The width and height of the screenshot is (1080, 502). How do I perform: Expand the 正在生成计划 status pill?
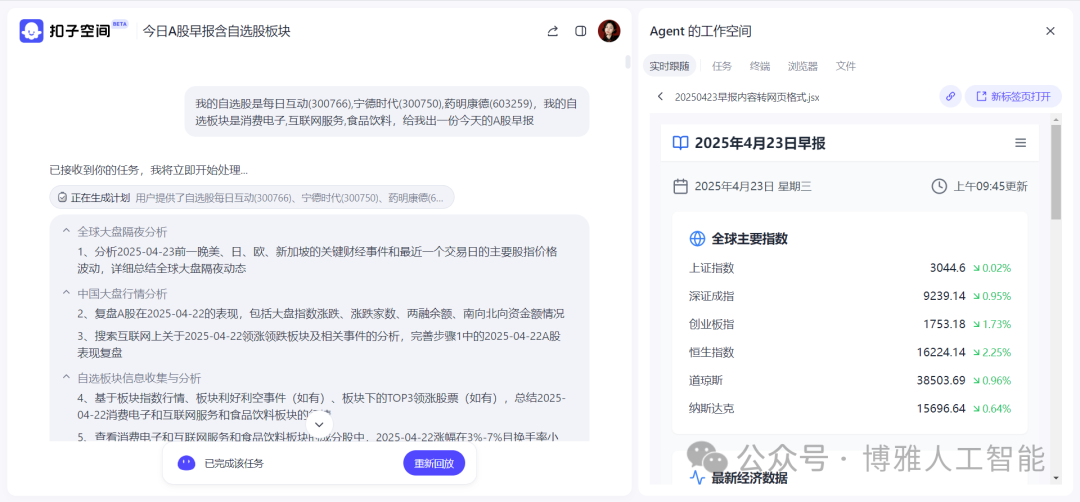(251, 198)
